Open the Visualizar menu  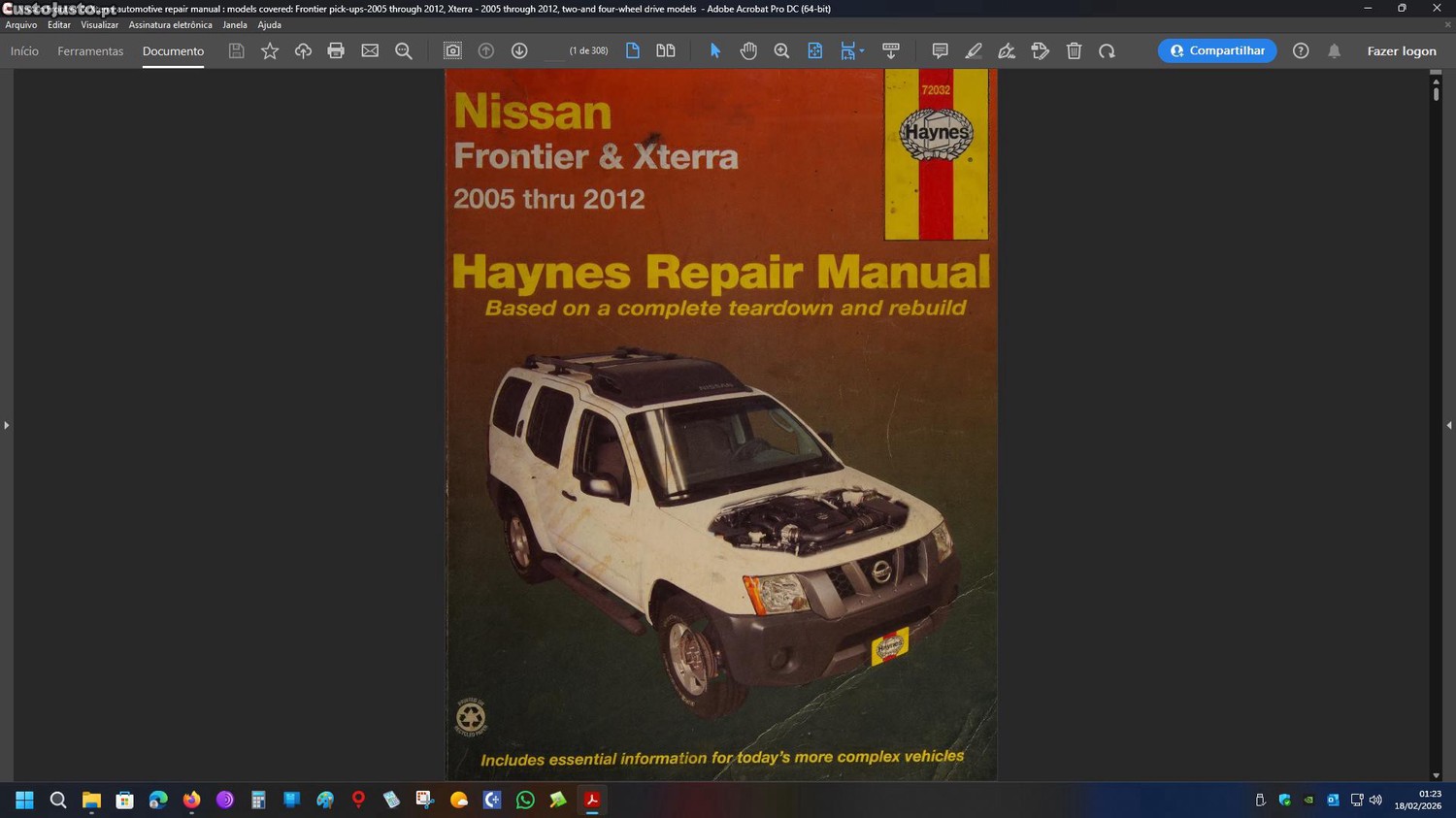pos(99,25)
